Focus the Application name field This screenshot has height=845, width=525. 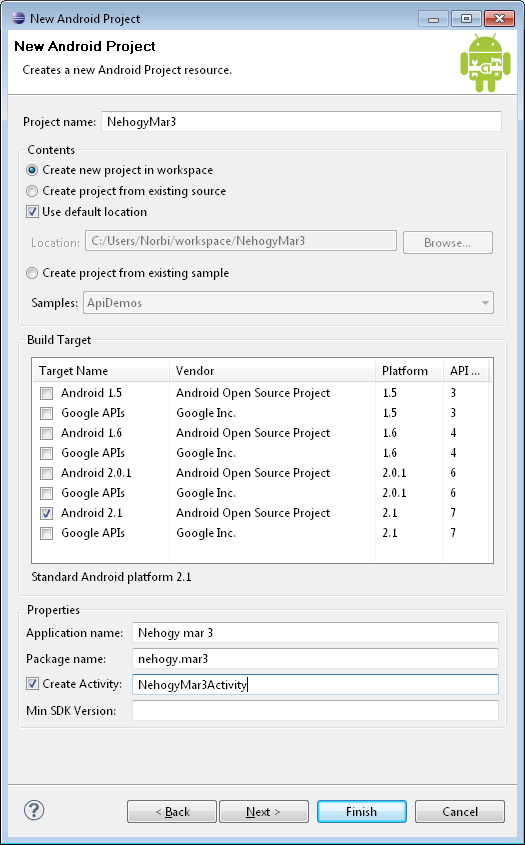tap(315, 633)
